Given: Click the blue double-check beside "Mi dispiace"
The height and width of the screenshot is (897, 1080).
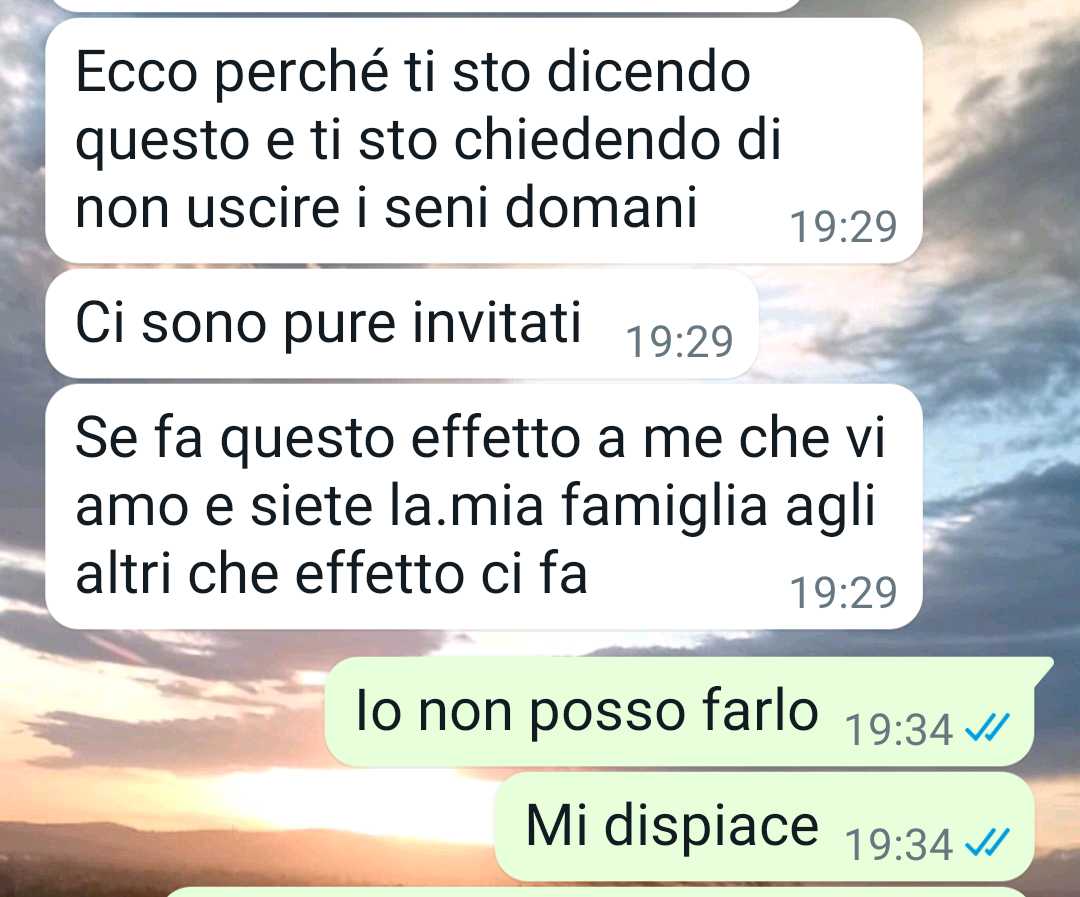Looking at the screenshot, I should pos(987,842).
